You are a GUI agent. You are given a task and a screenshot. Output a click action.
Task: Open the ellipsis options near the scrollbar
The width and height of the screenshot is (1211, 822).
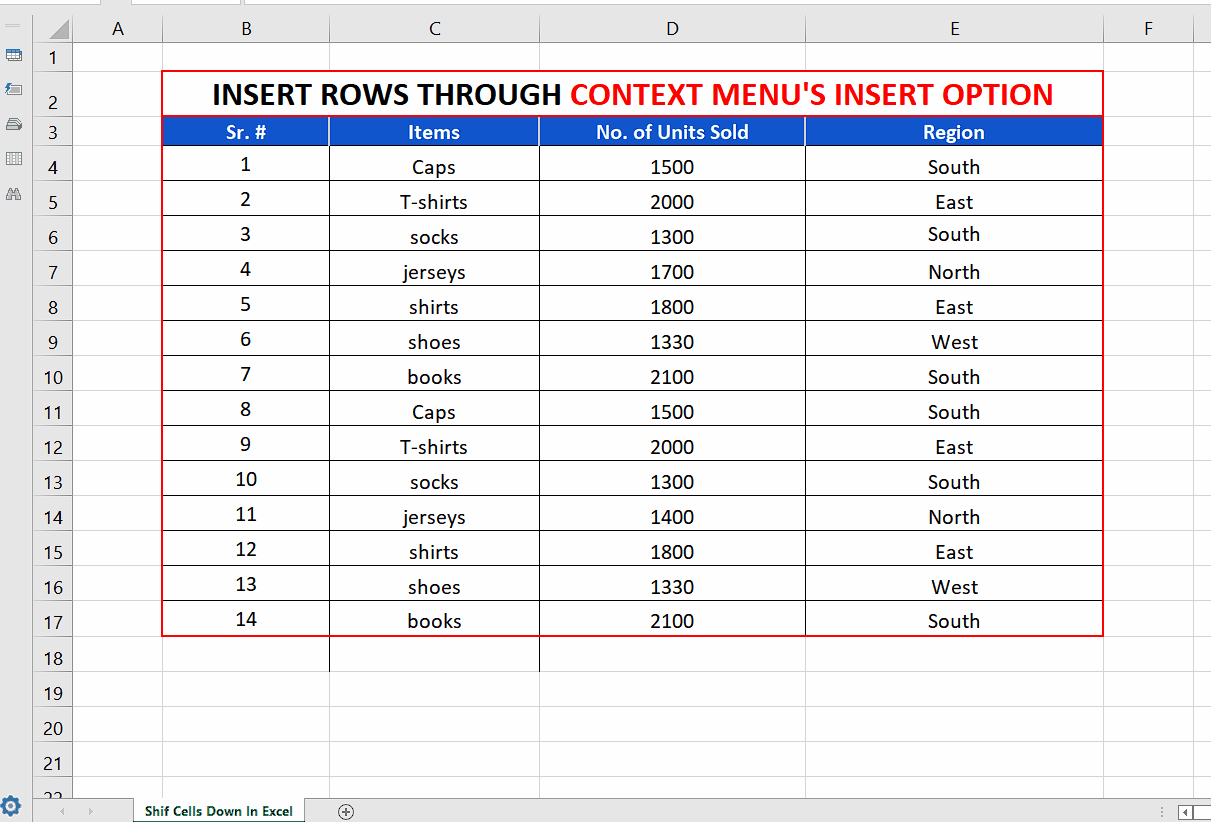click(1161, 811)
